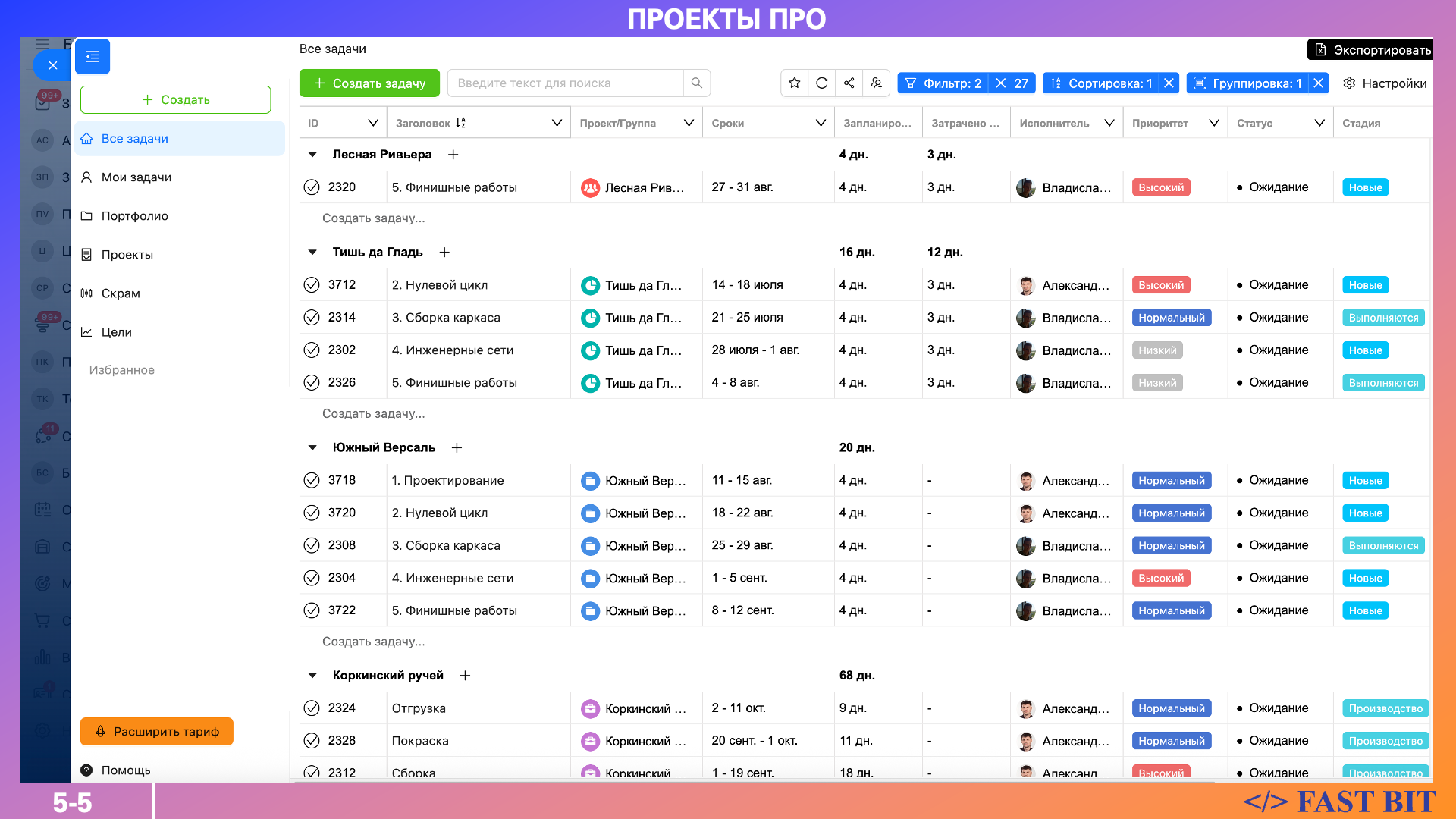Collapse the Тишь да Гладь group
The height and width of the screenshot is (819, 1456).
[312, 253]
